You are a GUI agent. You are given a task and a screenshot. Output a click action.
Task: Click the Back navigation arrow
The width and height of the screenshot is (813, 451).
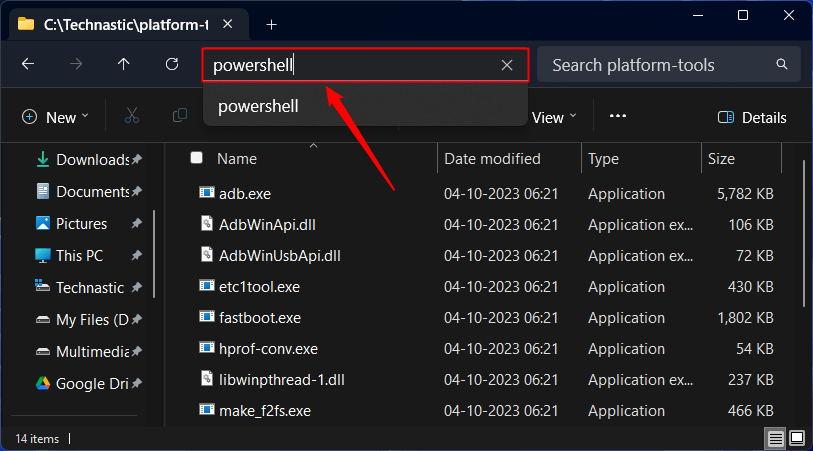coord(28,65)
